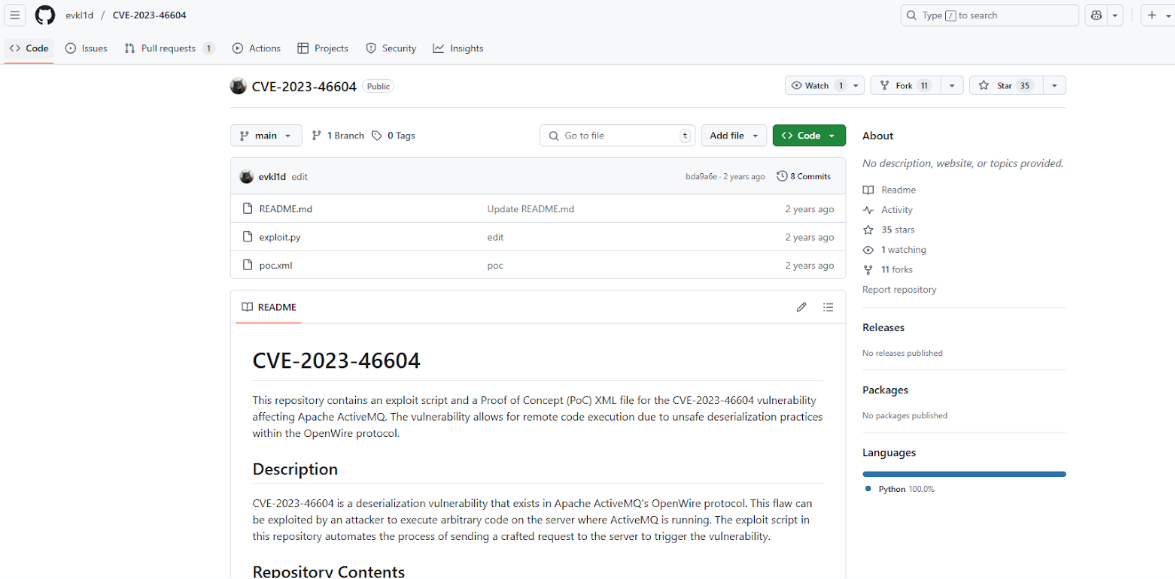The height and width of the screenshot is (579, 1175).
Task: Open commit hash bda9a6e
Action: (702, 177)
